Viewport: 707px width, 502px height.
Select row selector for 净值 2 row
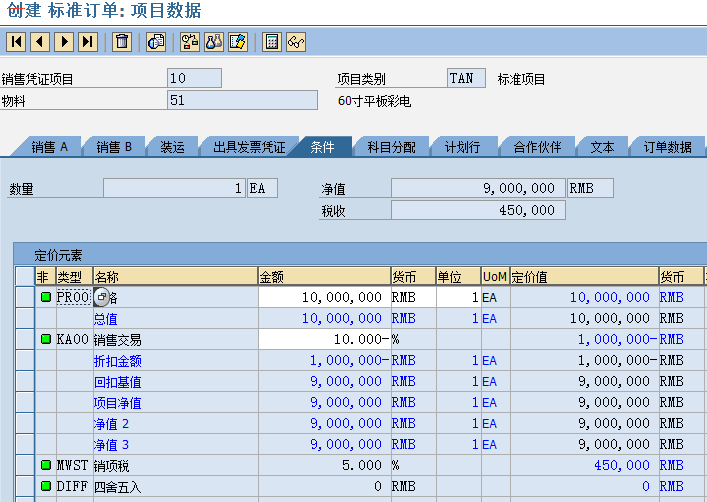tap(25, 423)
